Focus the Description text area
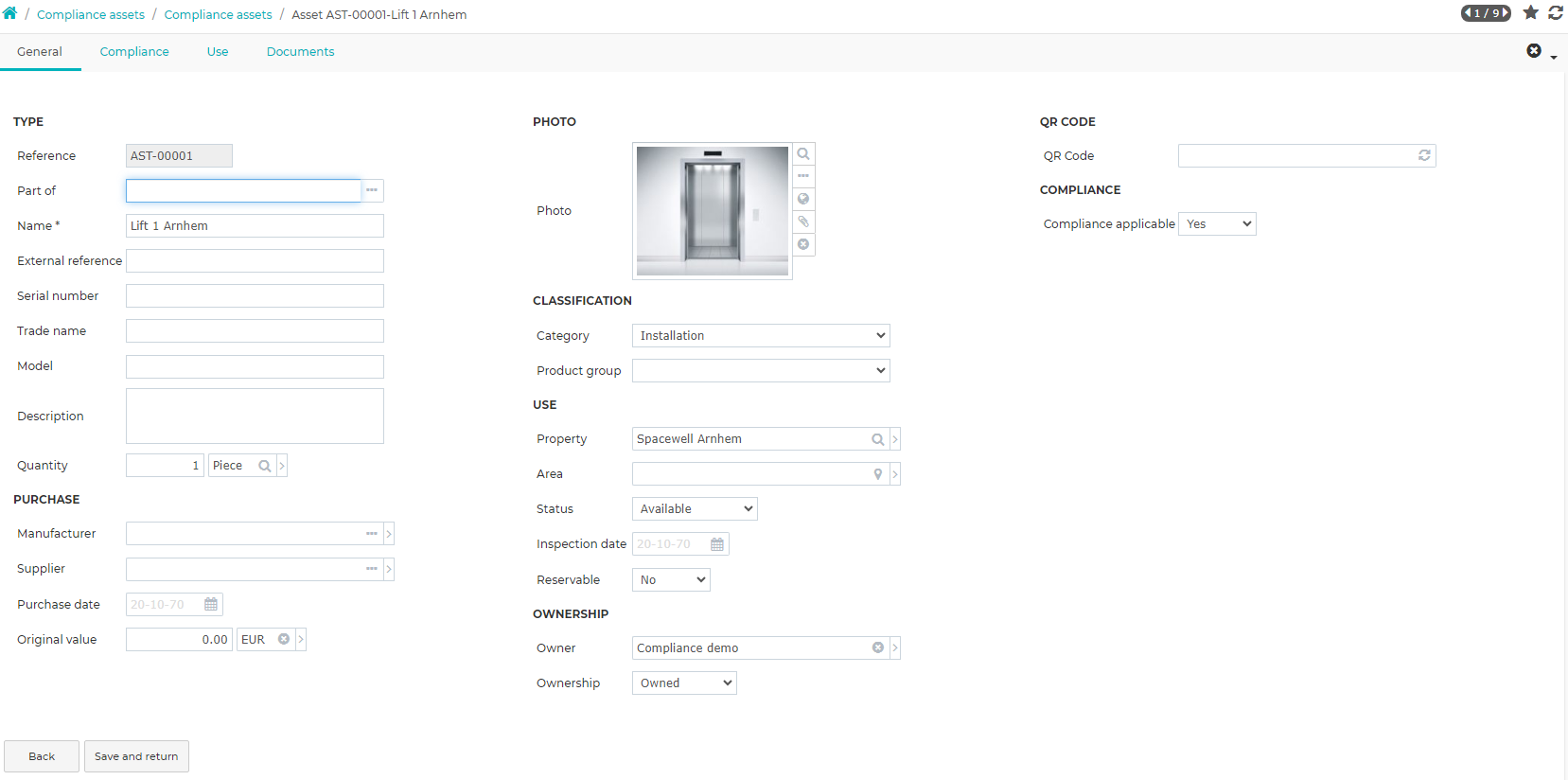 [255, 416]
